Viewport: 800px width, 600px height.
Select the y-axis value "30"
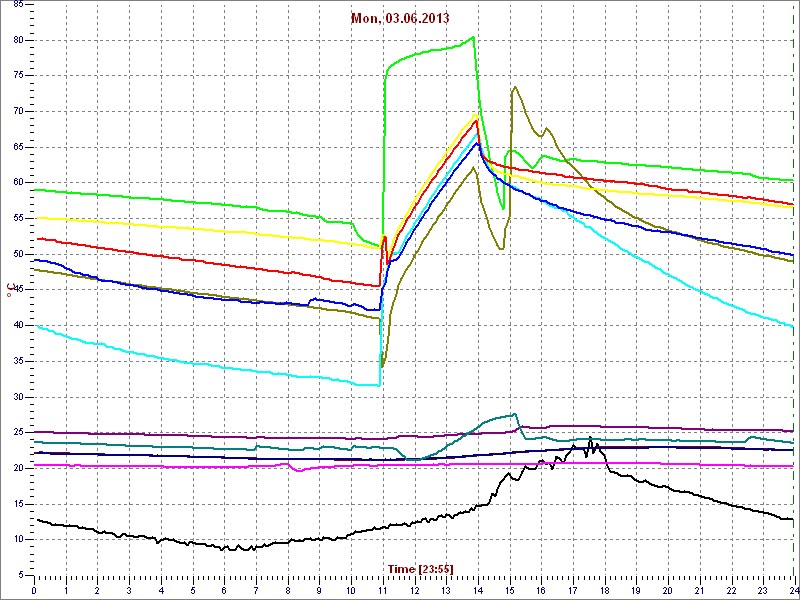(18, 397)
